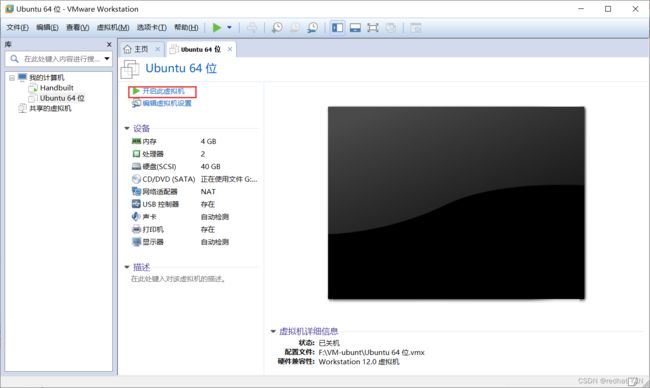Click 开启此虚拟机 power on link
This screenshot has width=650, height=388.
point(163,91)
